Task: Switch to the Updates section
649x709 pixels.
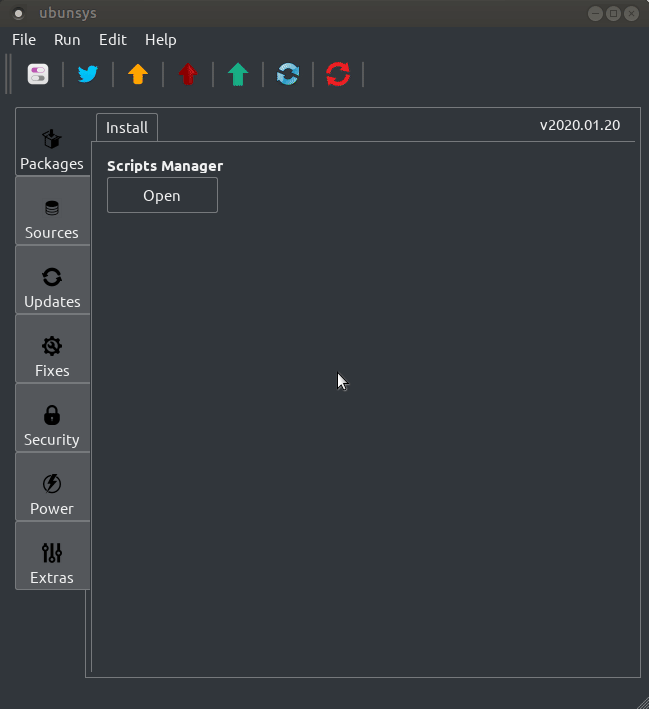Action: (x=52, y=280)
